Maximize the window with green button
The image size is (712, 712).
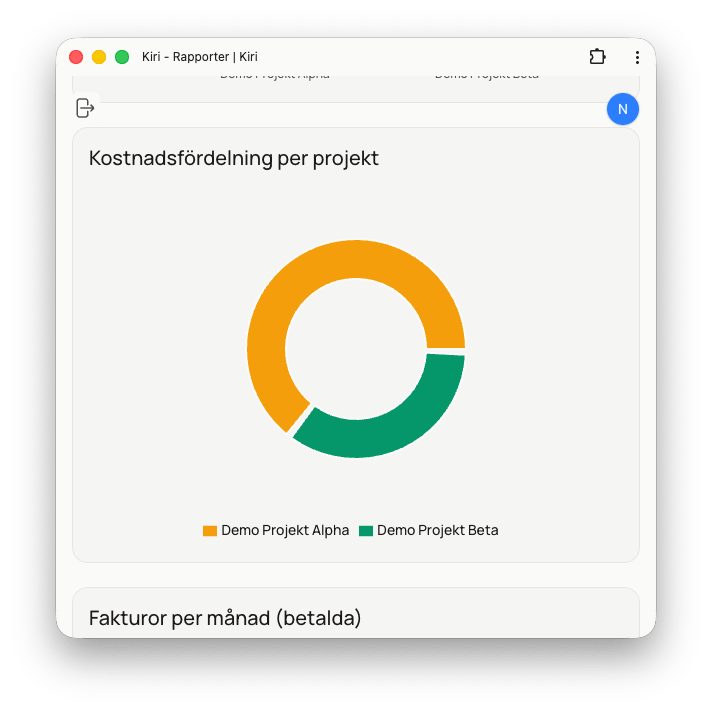tap(122, 57)
